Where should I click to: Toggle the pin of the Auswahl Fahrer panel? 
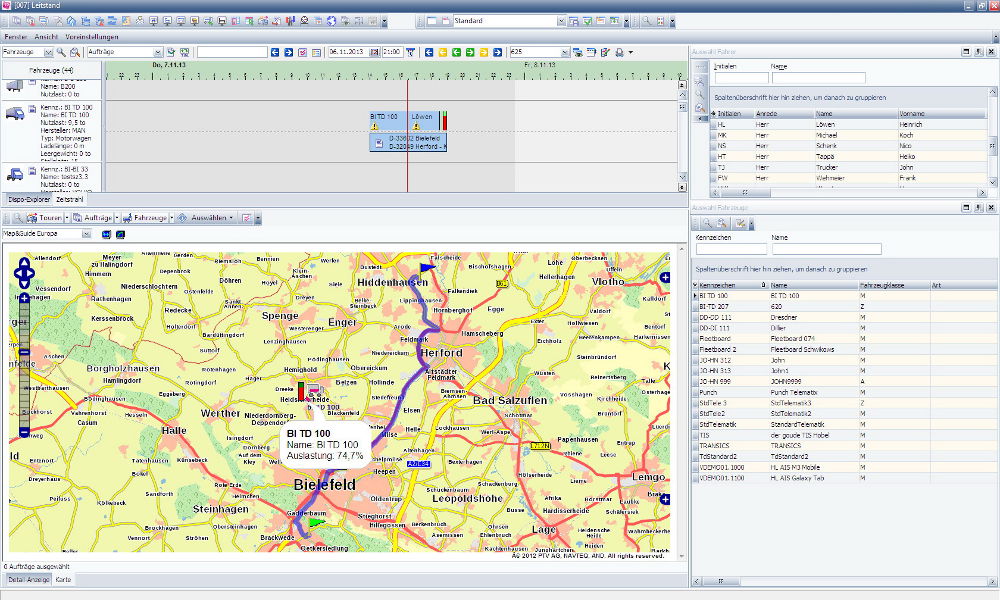[x=979, y=52]
